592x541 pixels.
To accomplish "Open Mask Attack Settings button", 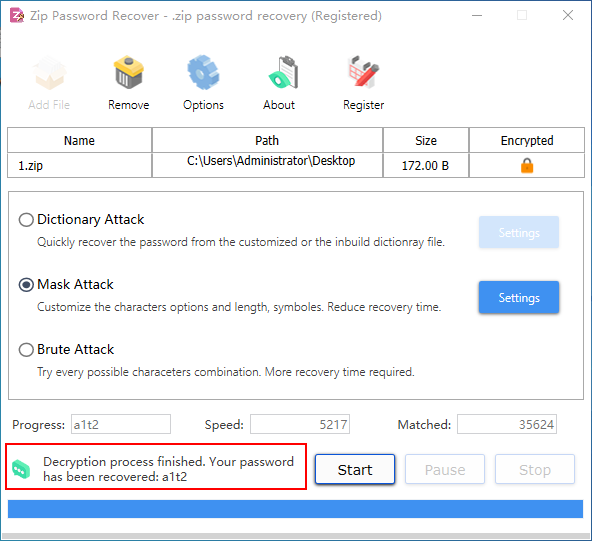I will pos(519,297).
